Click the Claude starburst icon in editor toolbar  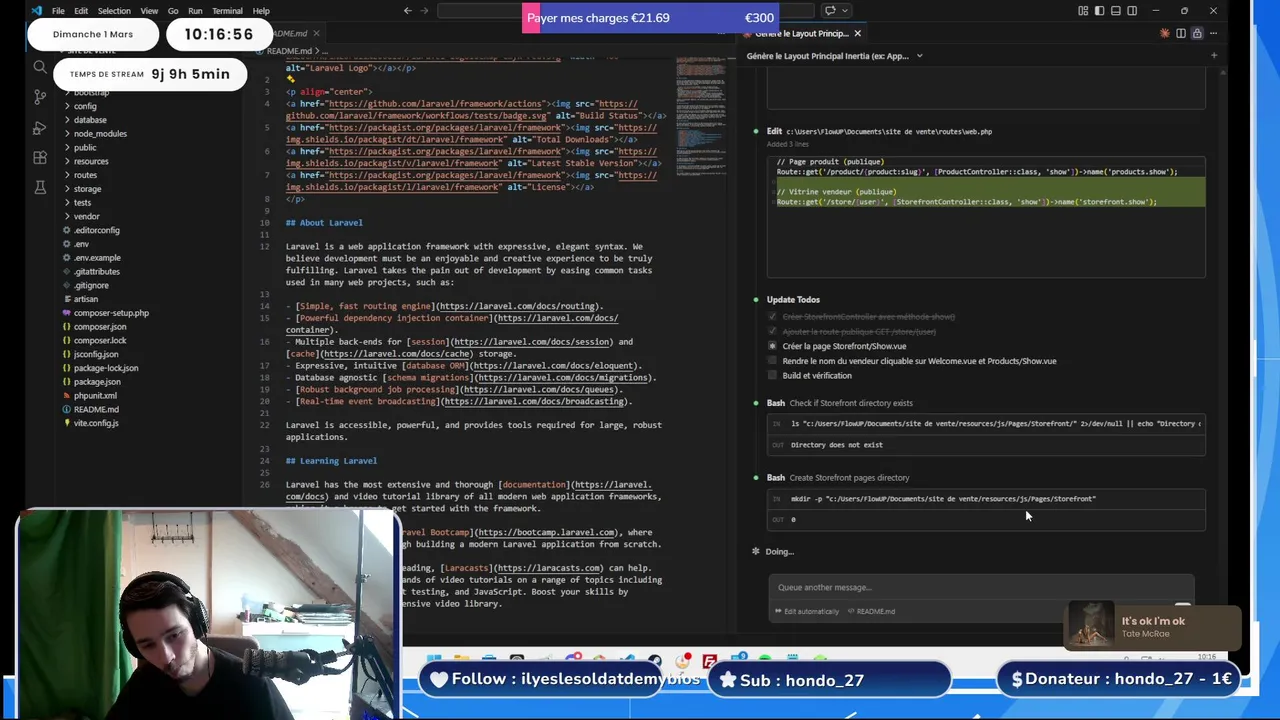coord(1165,34)
